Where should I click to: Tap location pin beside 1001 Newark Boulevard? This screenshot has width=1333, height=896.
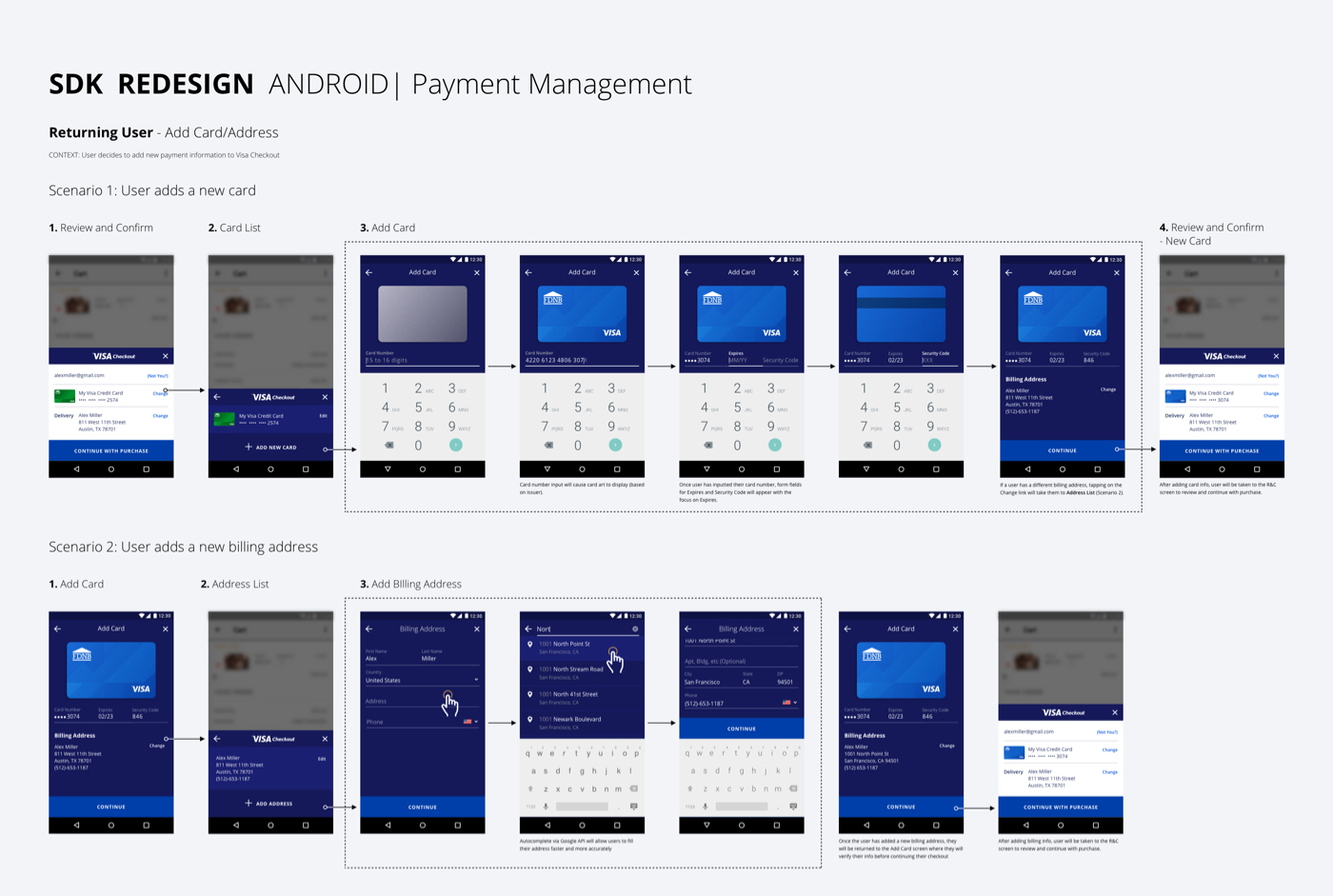[x=530, y=720]
